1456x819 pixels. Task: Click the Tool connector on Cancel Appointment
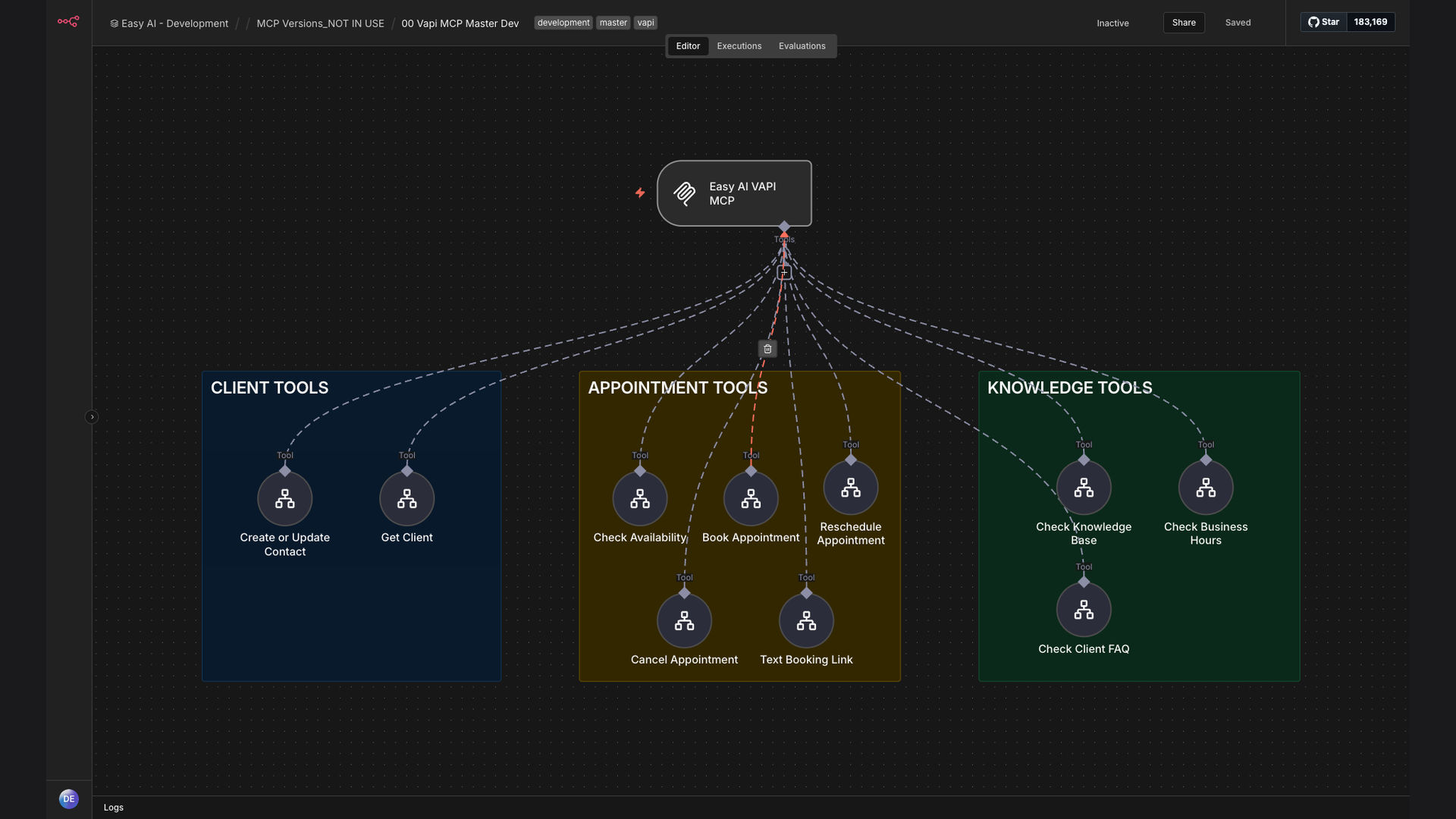point(684,593)
